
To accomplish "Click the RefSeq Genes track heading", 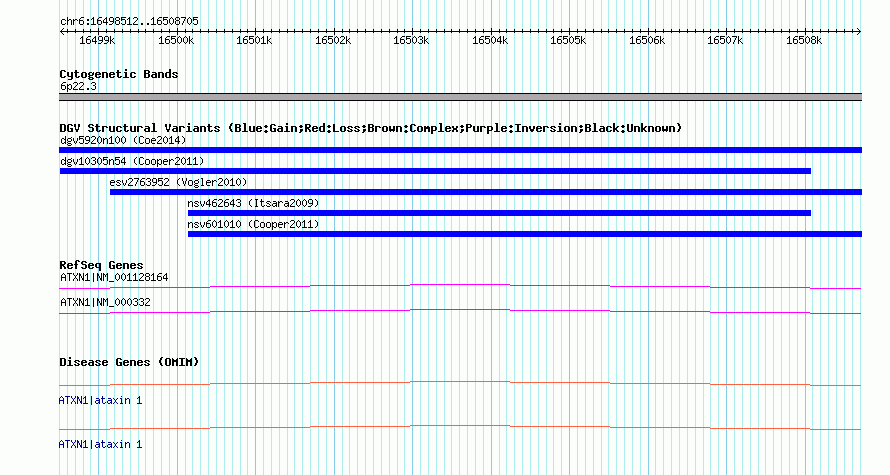I will click(102, 265).
